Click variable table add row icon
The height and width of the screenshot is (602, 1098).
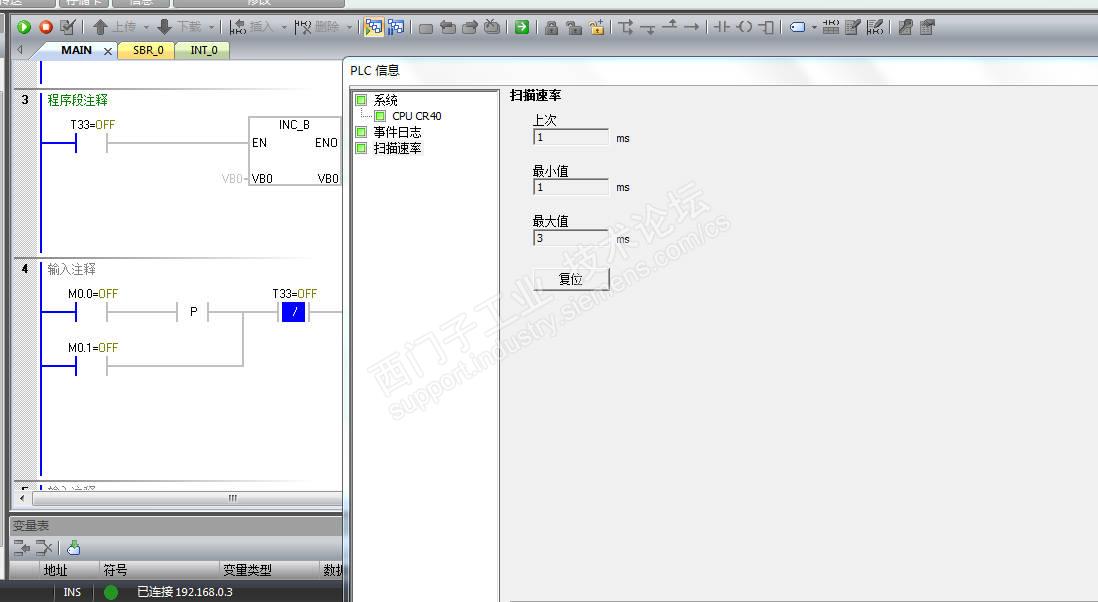(x=22, y=548)
